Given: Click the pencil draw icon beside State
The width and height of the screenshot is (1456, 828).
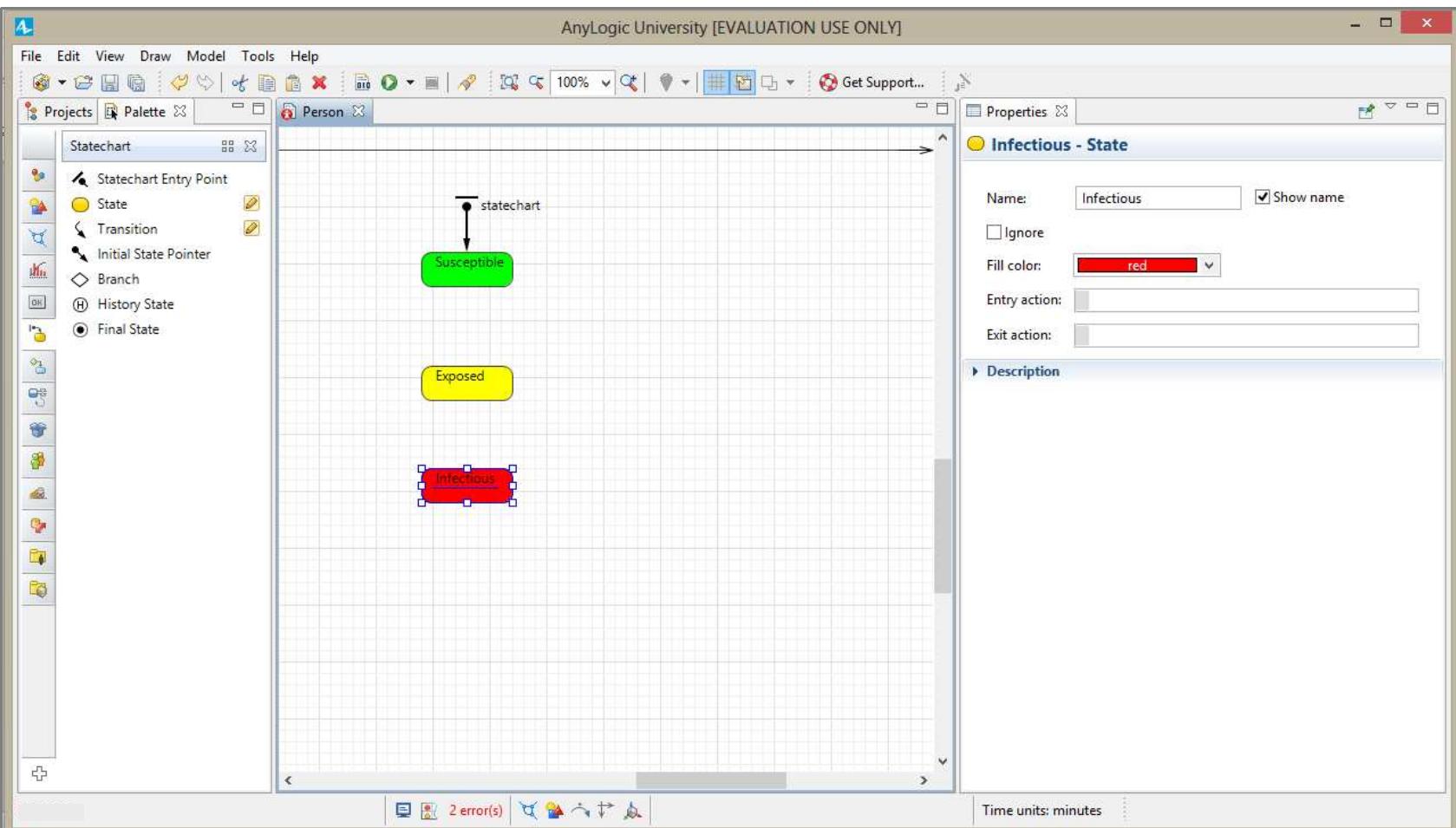Looking at the screenshot, I should tap(251, 203).
